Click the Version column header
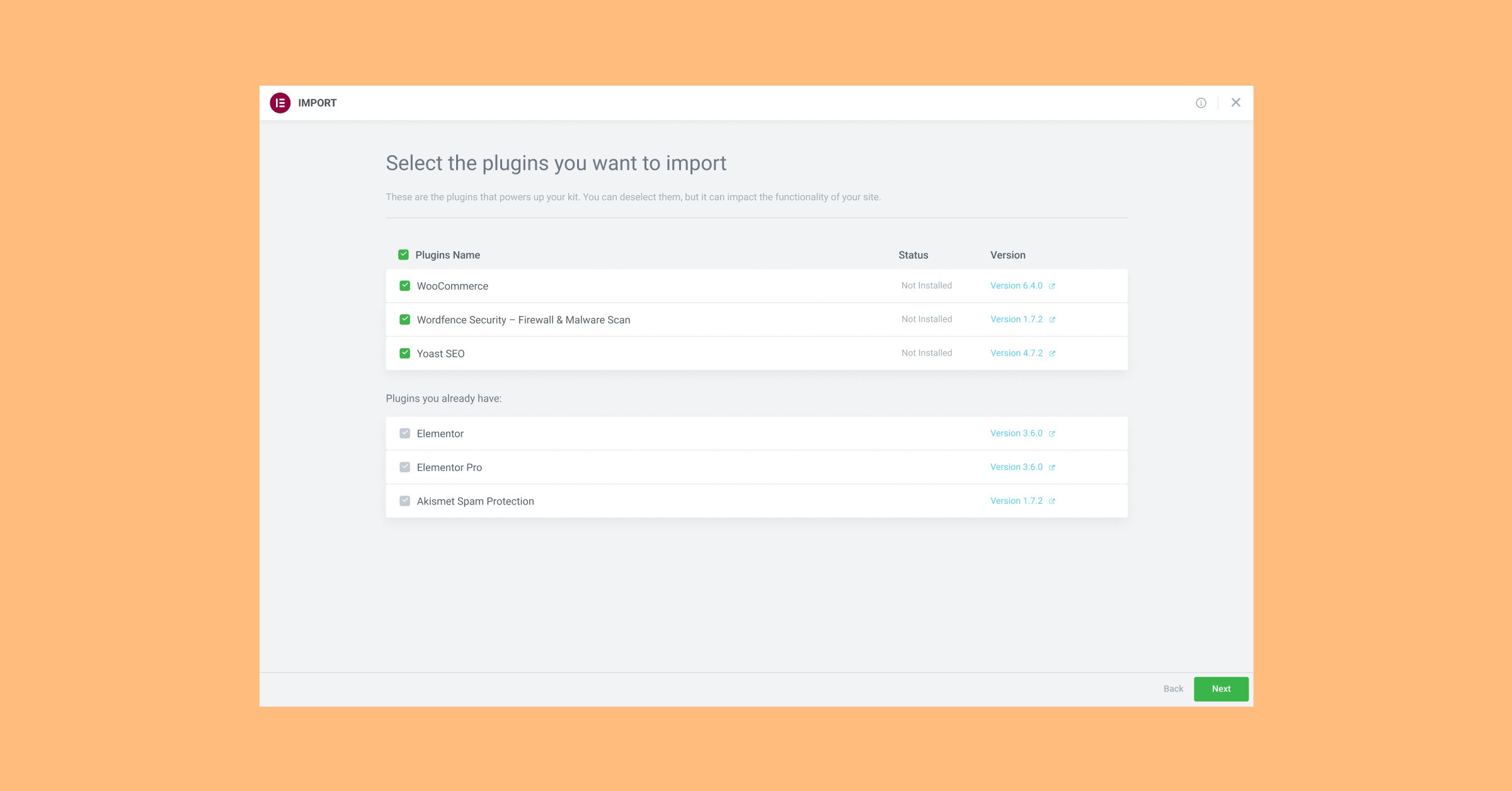The height and width of the screenshot is (791, 1512). coord(1007,255)
